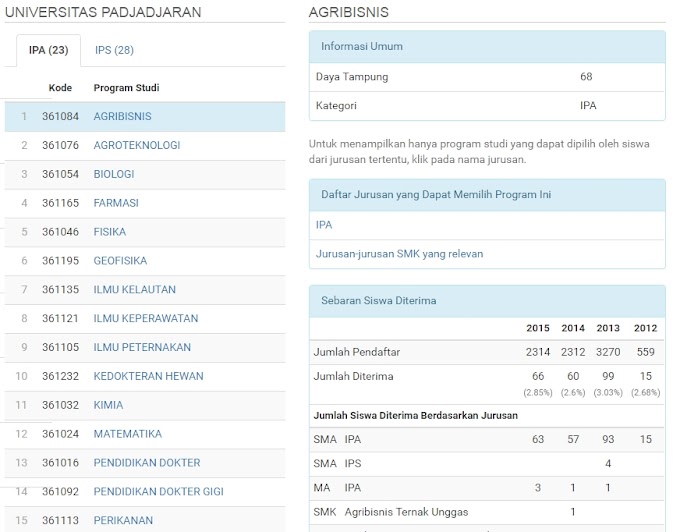Screen dimensions: 680x532
Task: Click code 361016 in the list
Action: [60, 463]
